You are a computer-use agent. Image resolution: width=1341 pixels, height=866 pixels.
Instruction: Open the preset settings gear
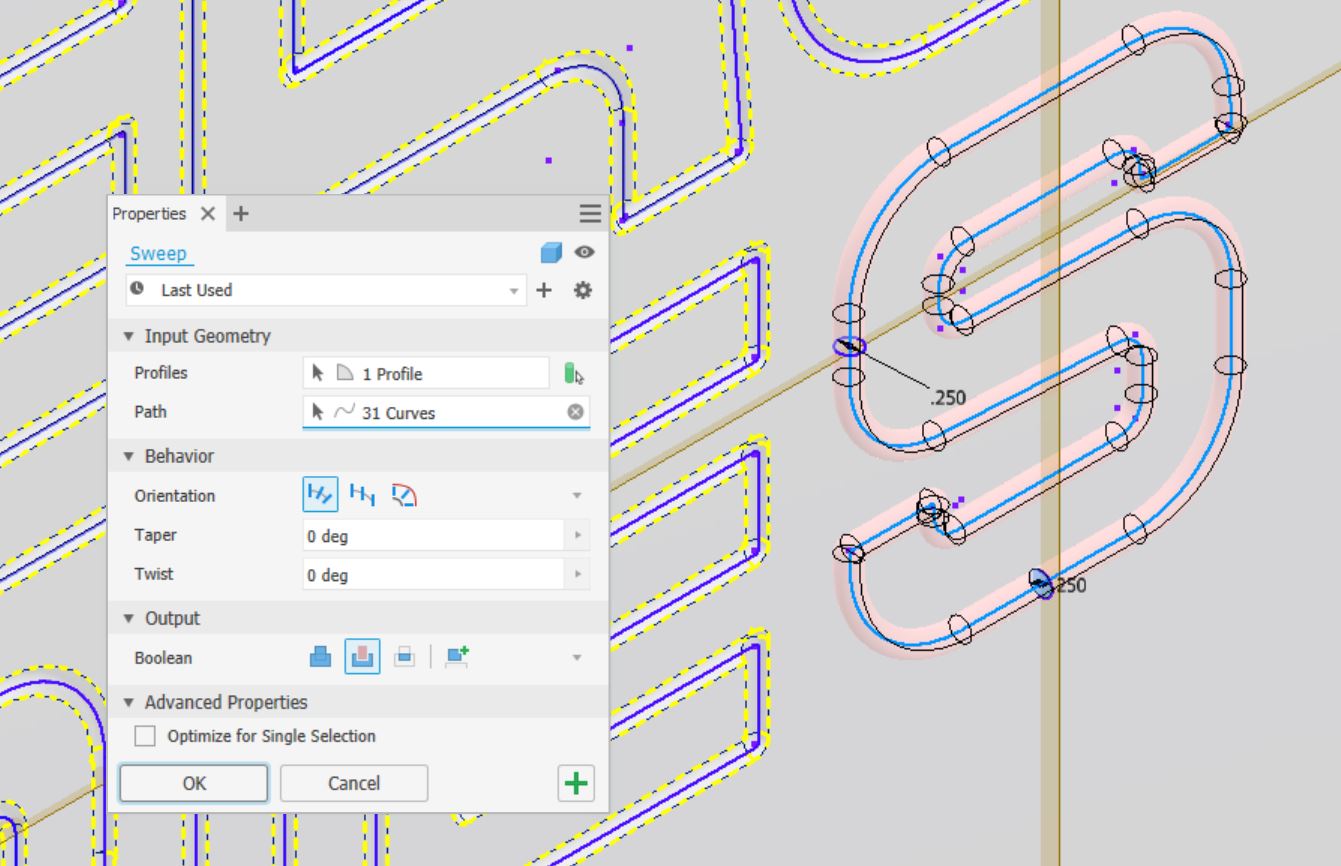pos(581,290)
